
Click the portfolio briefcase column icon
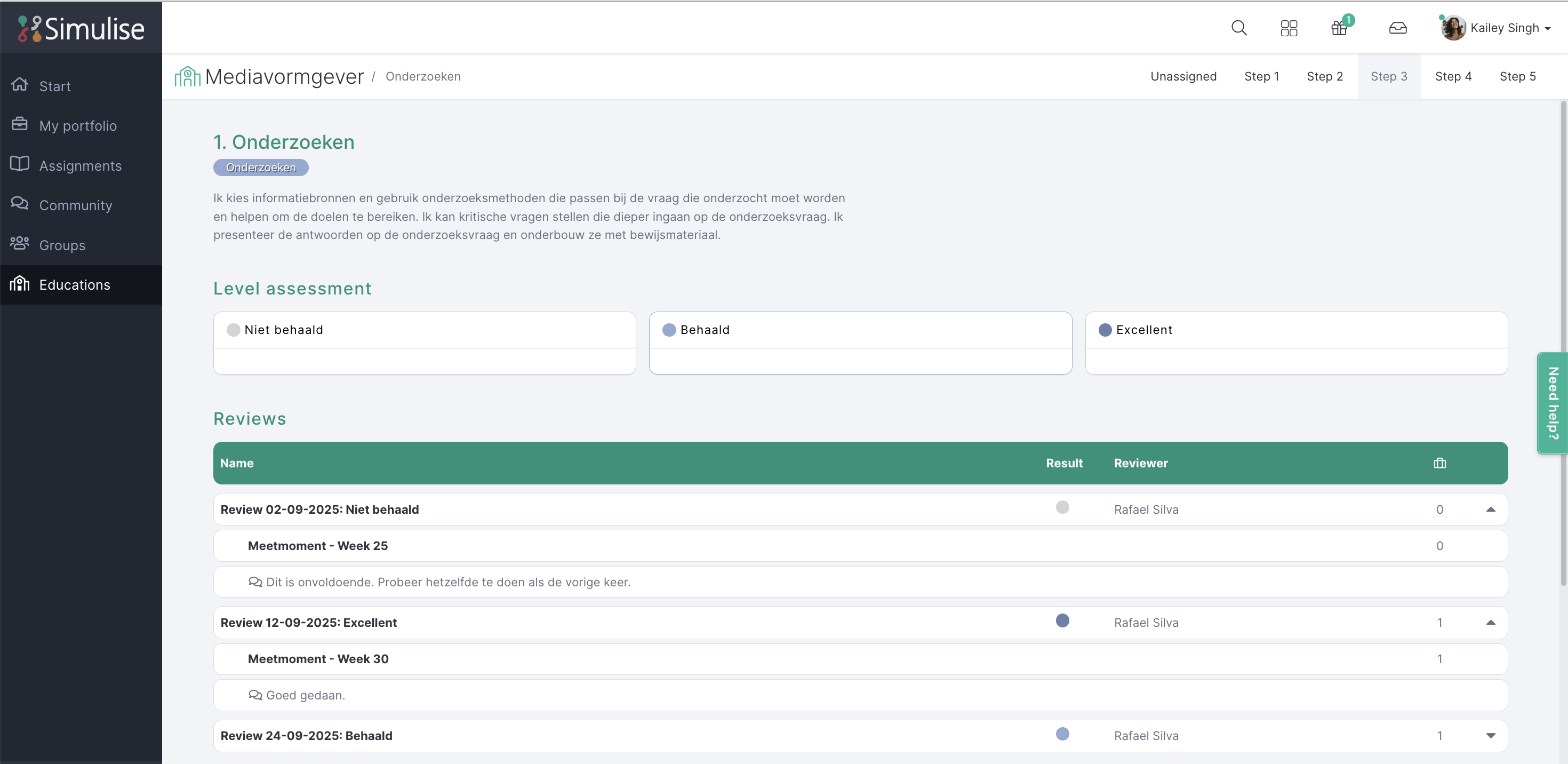pyautogui.click(x=1439, y=463)
